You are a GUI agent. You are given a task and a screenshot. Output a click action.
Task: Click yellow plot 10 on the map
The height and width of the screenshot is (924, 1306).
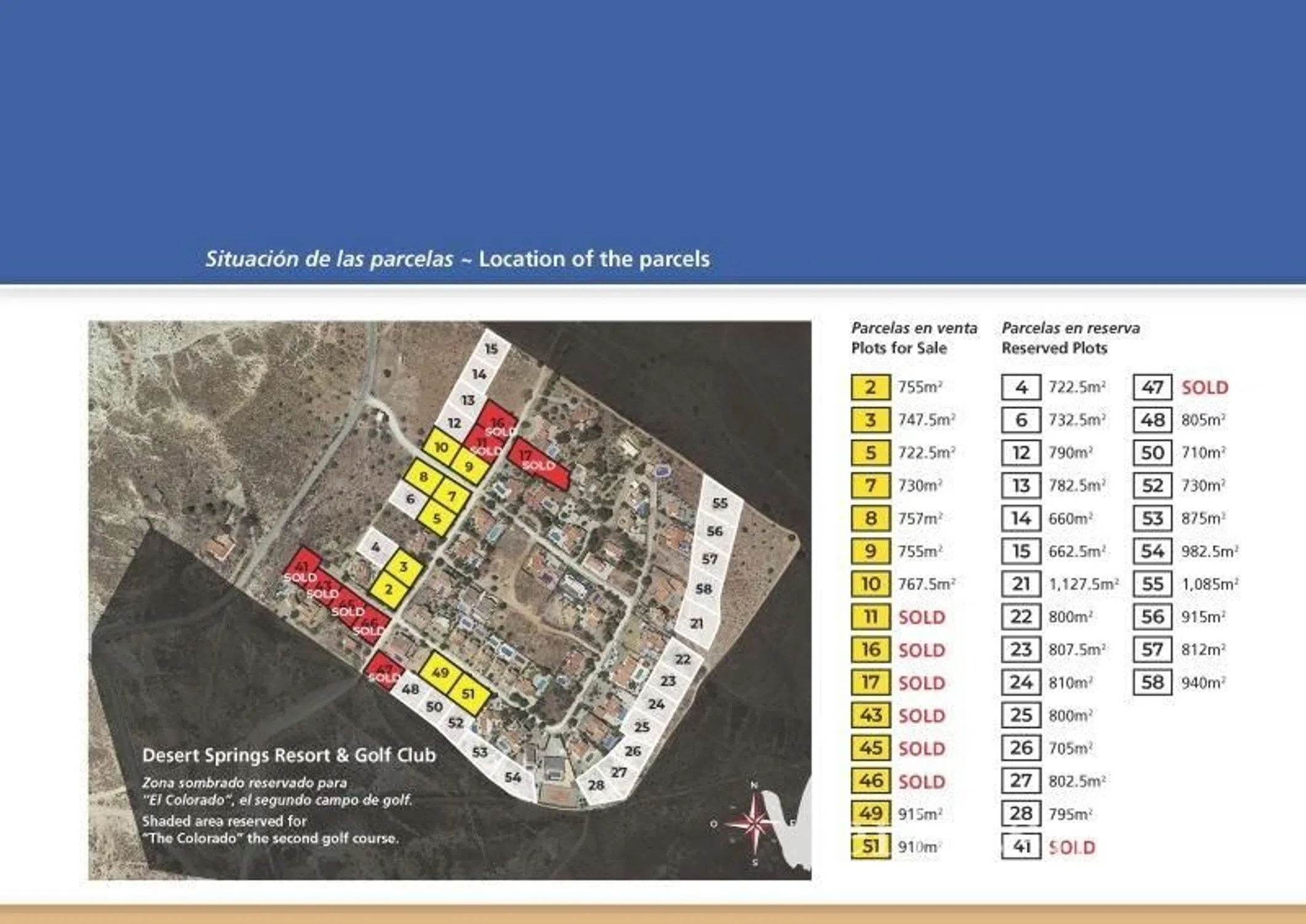[x=441, y=447]
